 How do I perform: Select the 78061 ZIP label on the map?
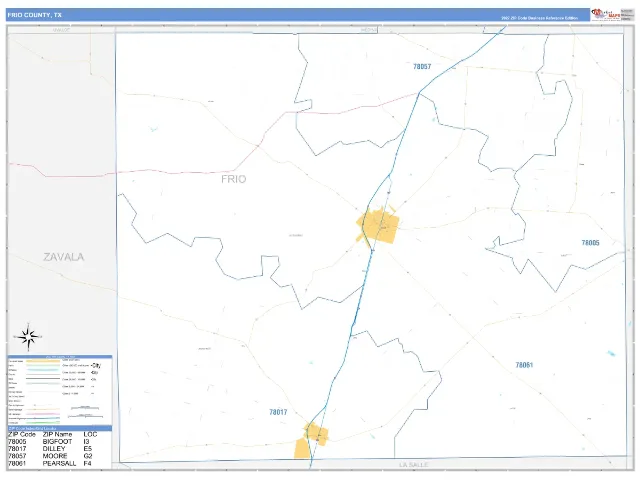coord(524,365)
